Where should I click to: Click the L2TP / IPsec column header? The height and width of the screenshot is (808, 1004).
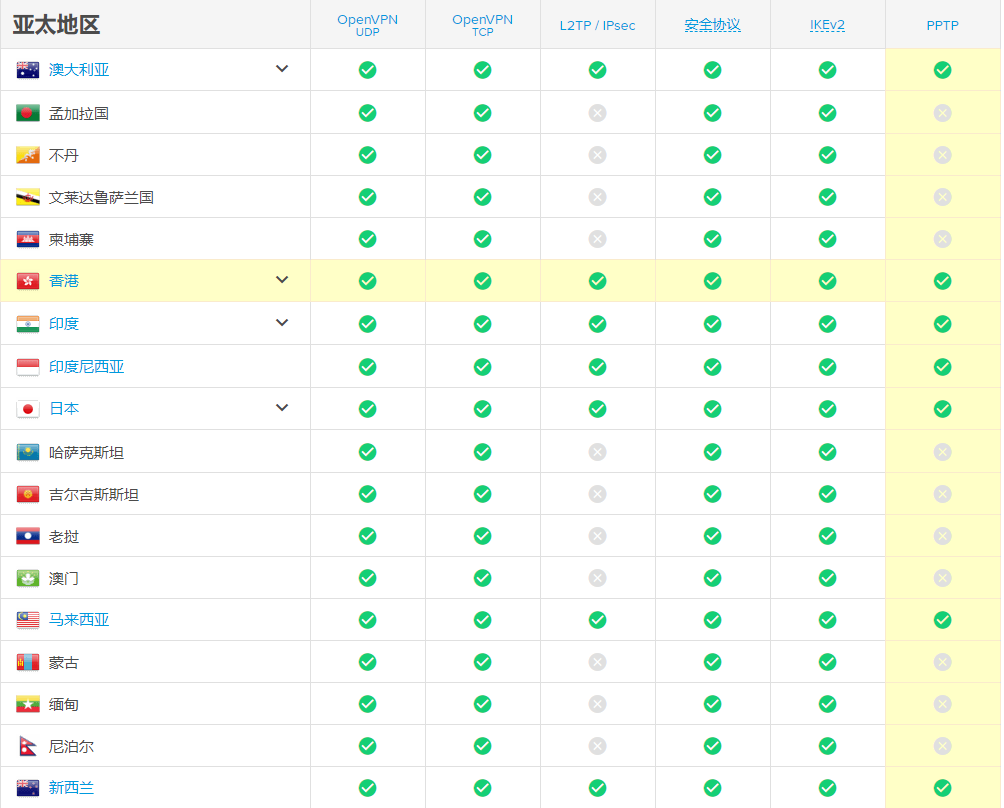pos(597,26)
